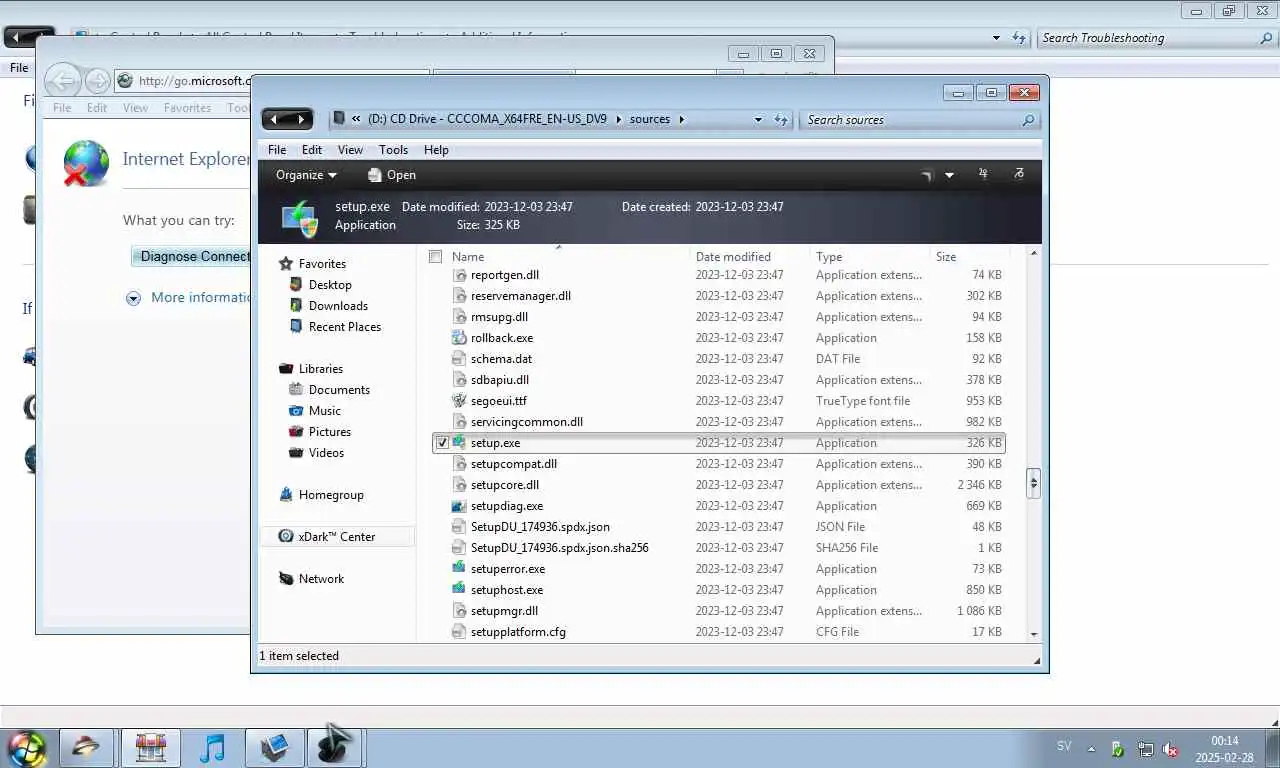Sort by Name column header
Image resolution: width=1280 pixels, height=768 pixels.
click(468, 257)
